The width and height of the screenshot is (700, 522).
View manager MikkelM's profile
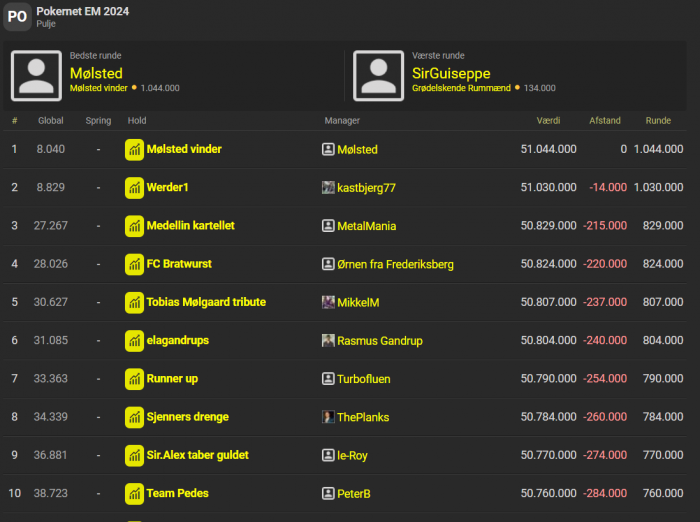pyautogui.click(x=358, y=303)
